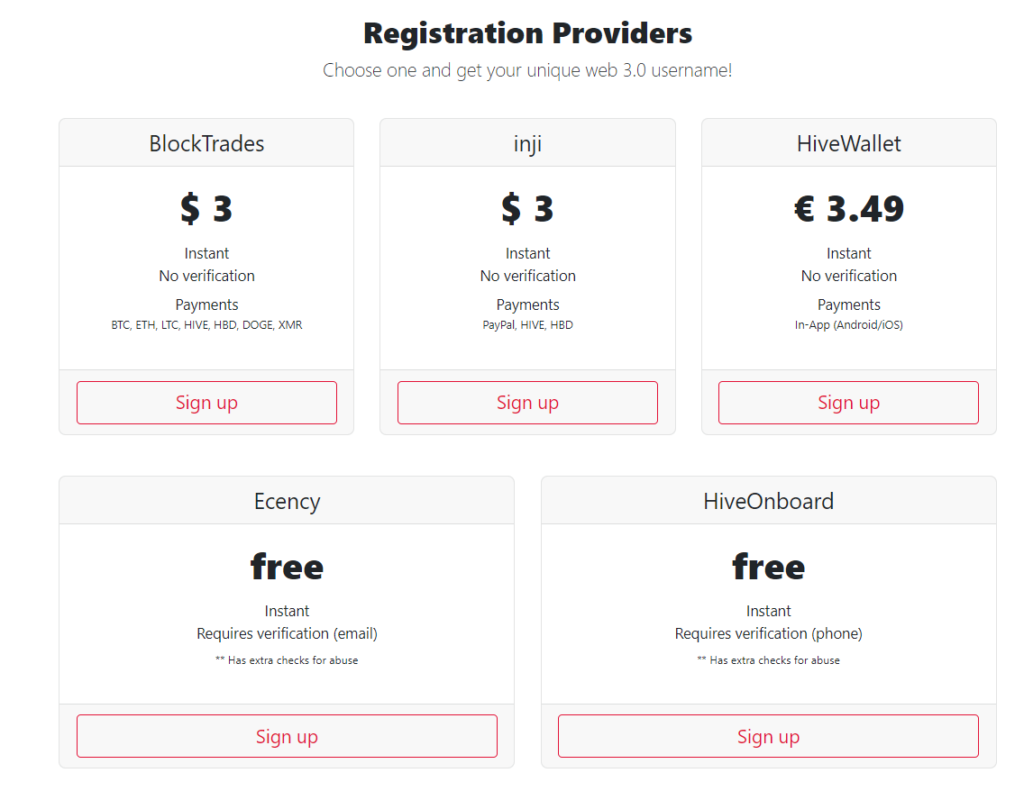Screen dimensions: 1024x791
Task: Click the PayPal, HIVE, HBD payments text
Action: [527, 325]
